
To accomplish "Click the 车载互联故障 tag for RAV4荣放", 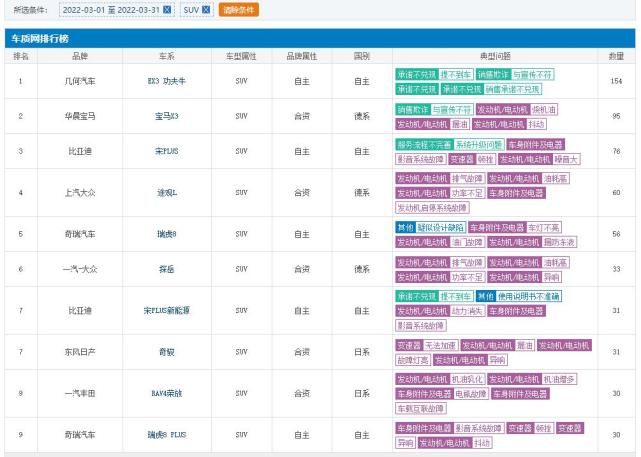I will pyautogui.click(x=421, y=409).
